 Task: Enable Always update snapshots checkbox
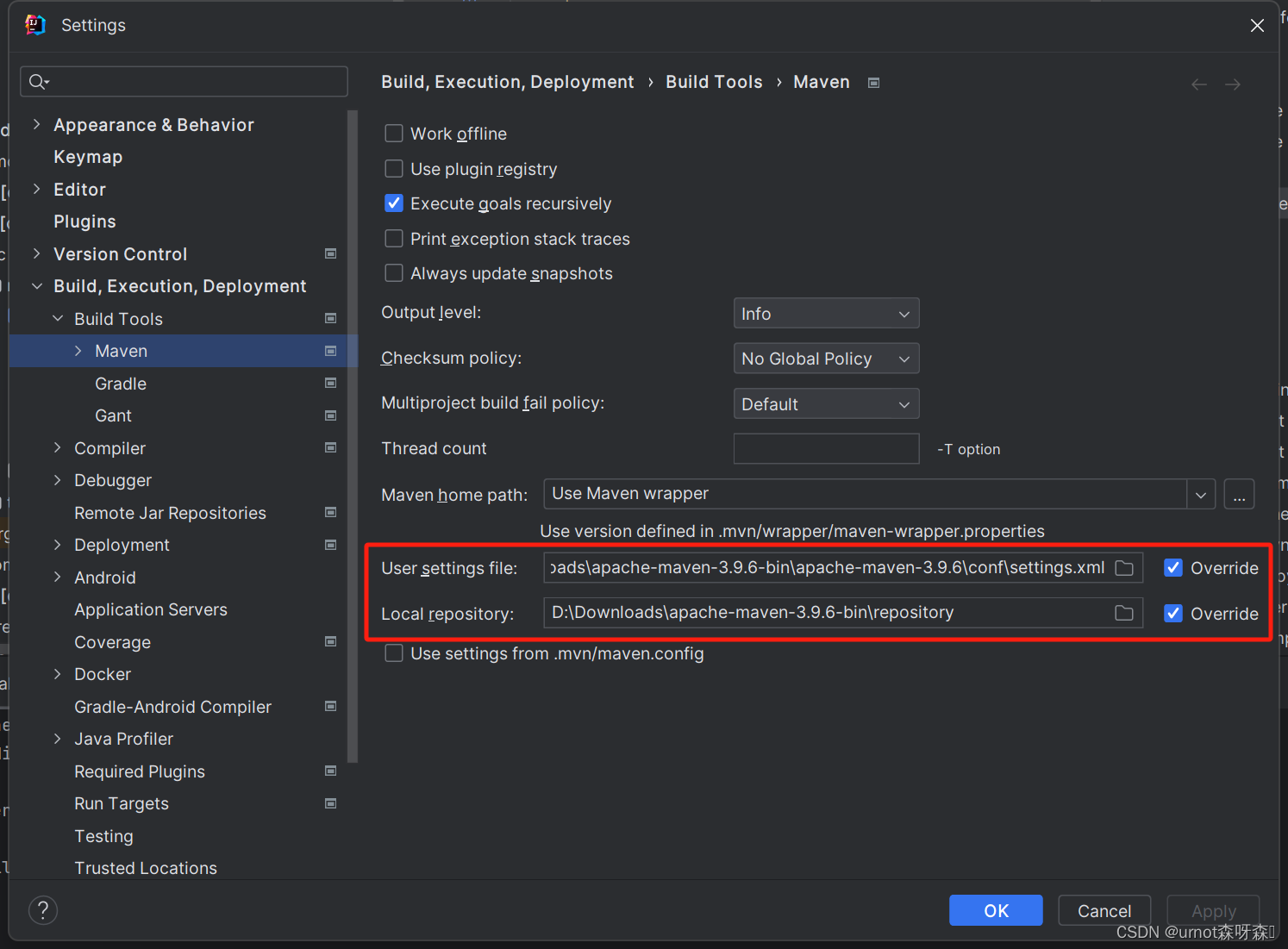394,273
